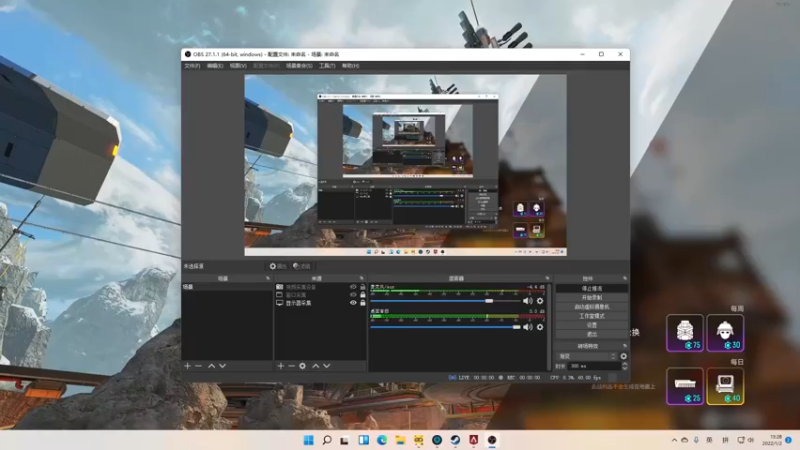The width and height of the screenshot is (800, 450).
Task: Pop out the Controls dock using its header icon
Action: [624, 278]
